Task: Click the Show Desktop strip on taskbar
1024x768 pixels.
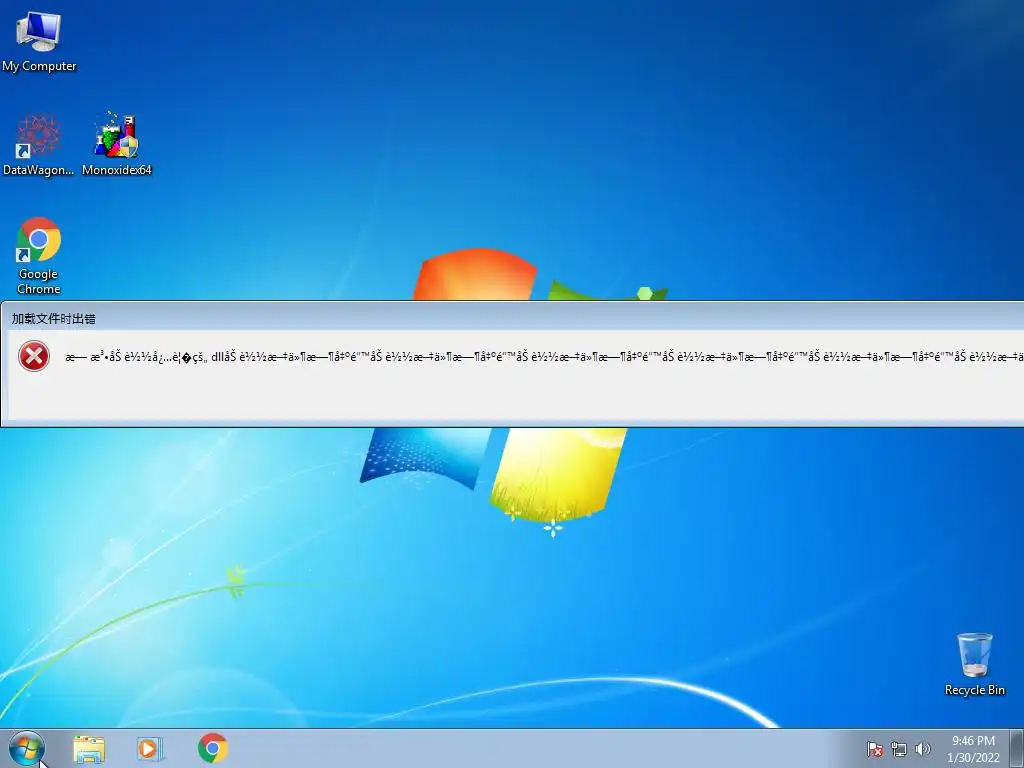Action: (x=1017, y=748)
